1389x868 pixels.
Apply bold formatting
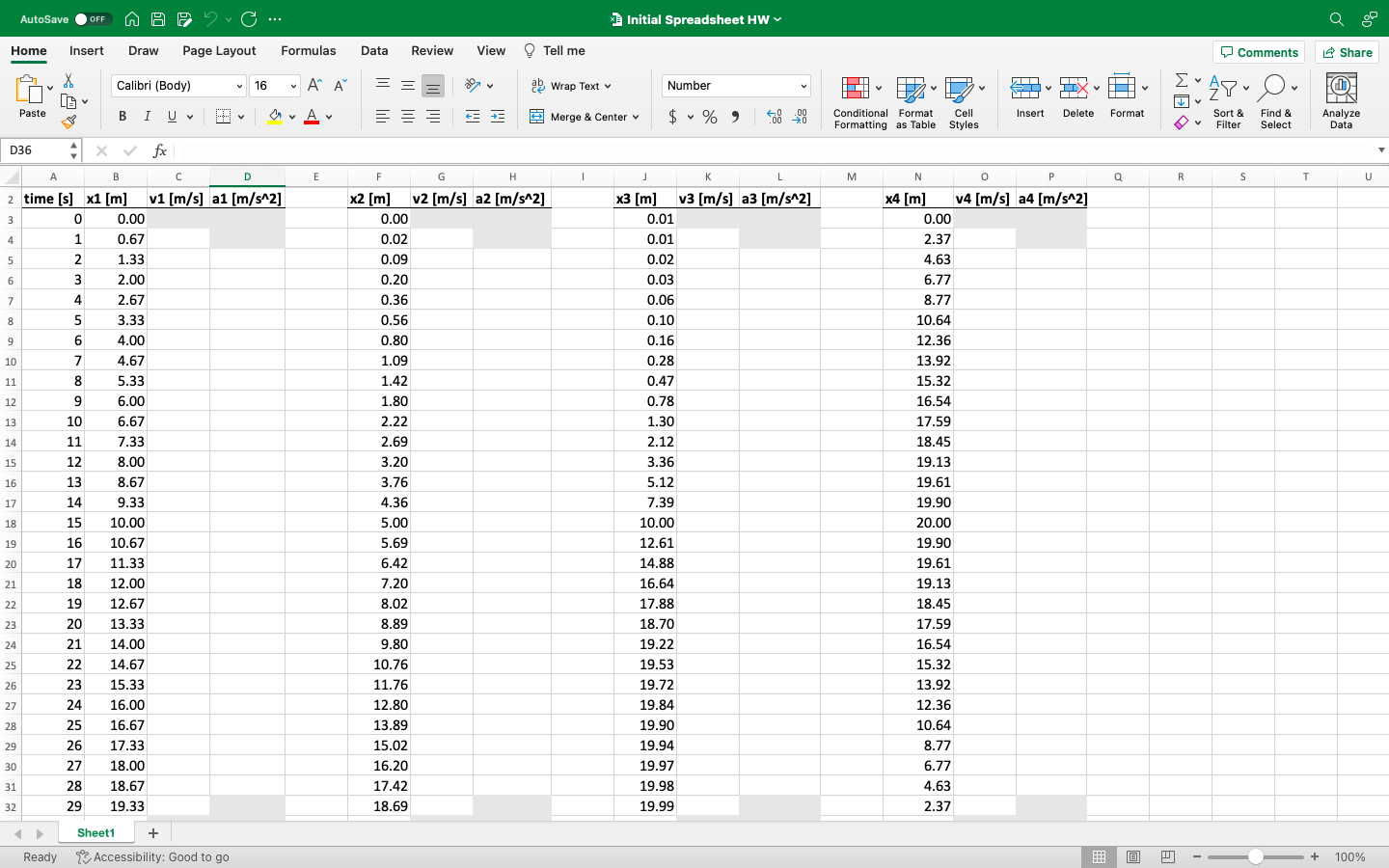coord(122,116)
